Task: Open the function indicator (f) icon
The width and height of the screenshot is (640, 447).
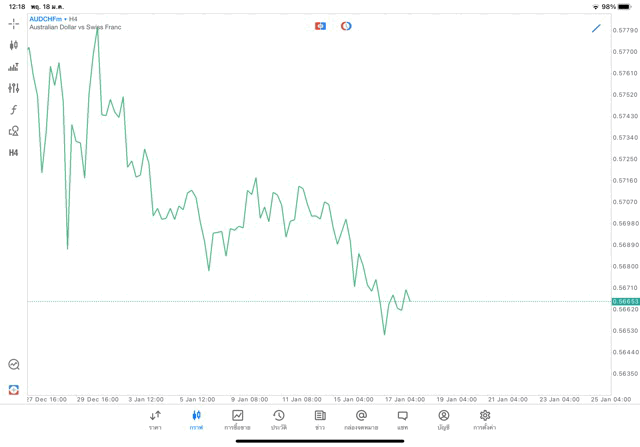Action: [13, 110]
